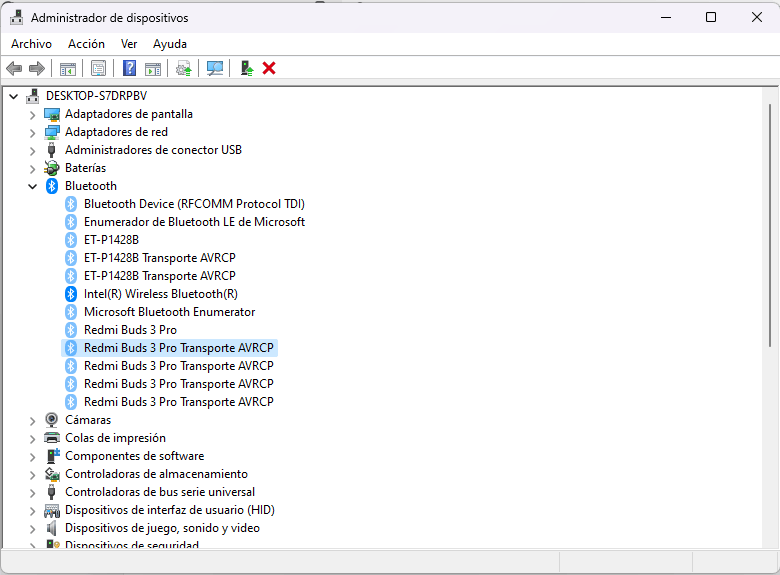780x575 pixels.
Task: Select the Redmi Buds 3 Pro device
Action: click(x=130, y=330)
